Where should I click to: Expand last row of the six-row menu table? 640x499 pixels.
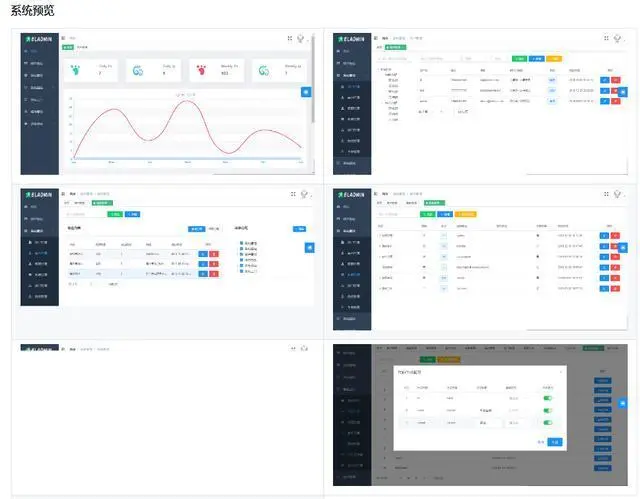pos(380,288)
